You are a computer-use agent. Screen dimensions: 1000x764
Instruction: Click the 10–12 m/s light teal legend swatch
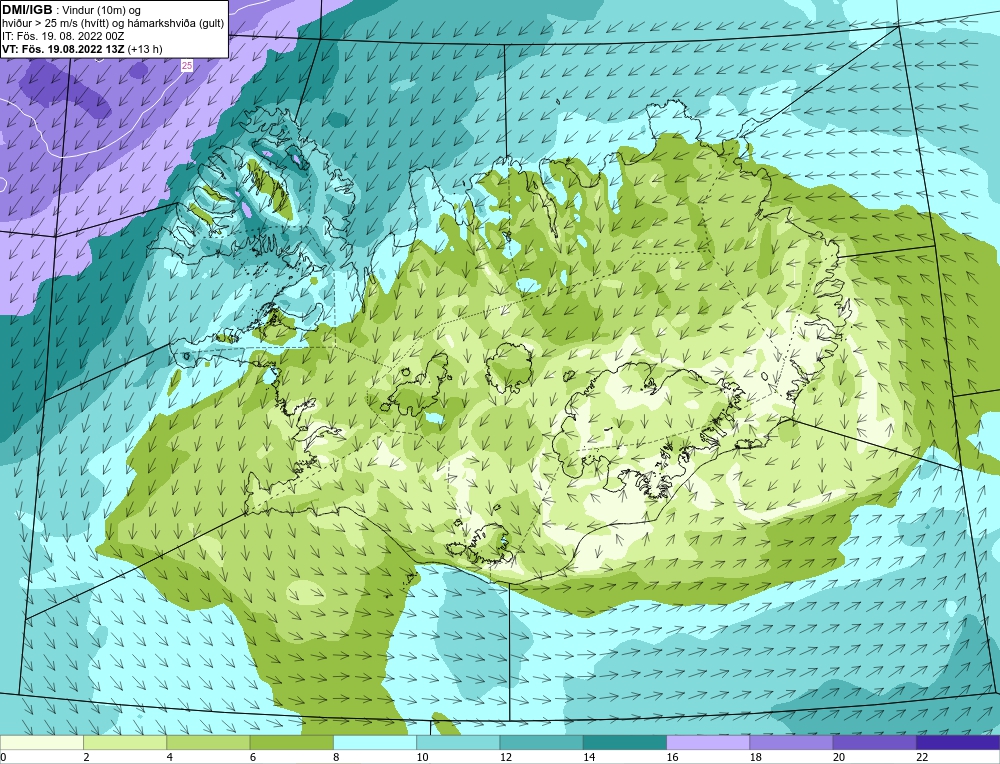(x=458, y=742)
